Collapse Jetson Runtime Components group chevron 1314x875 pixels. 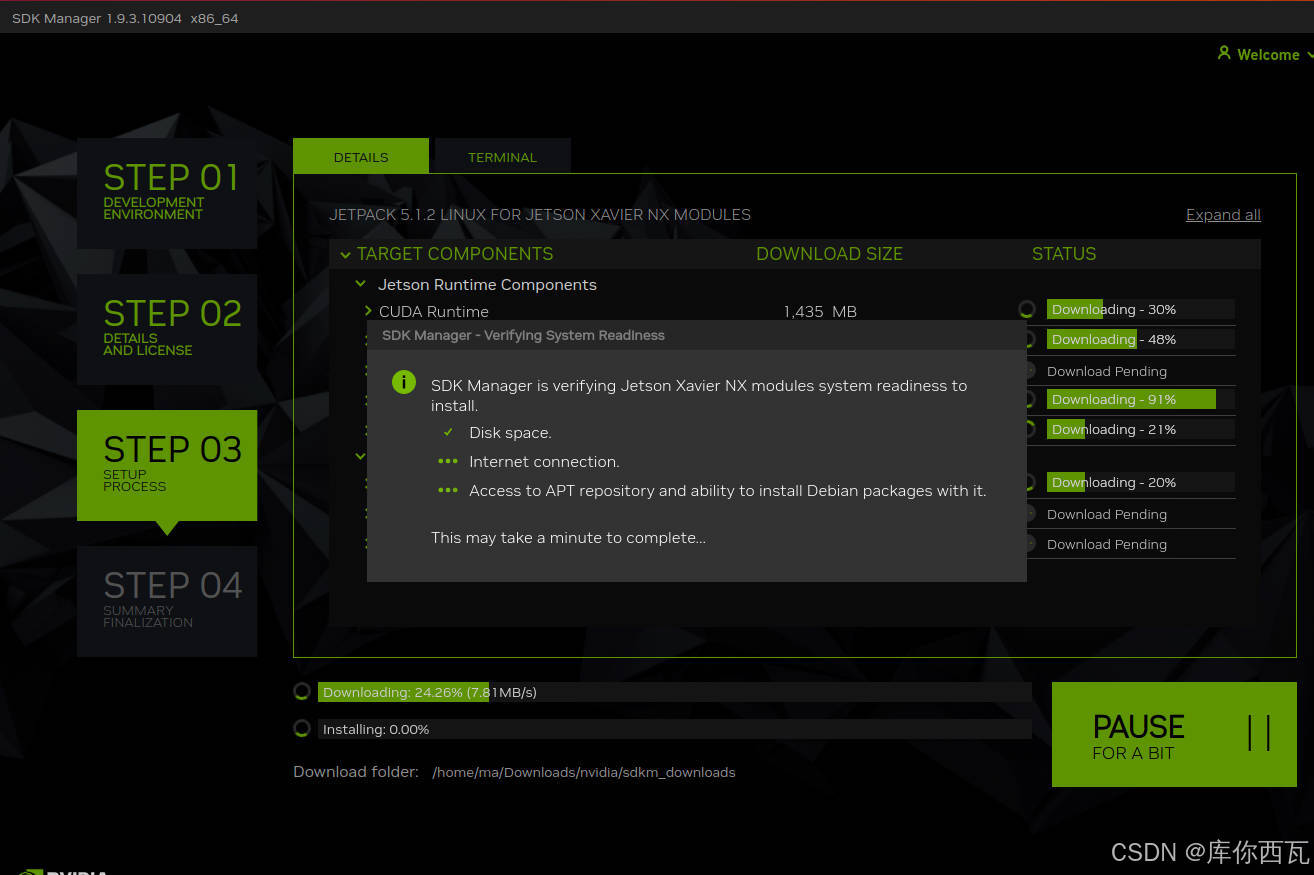click(361, 285)
